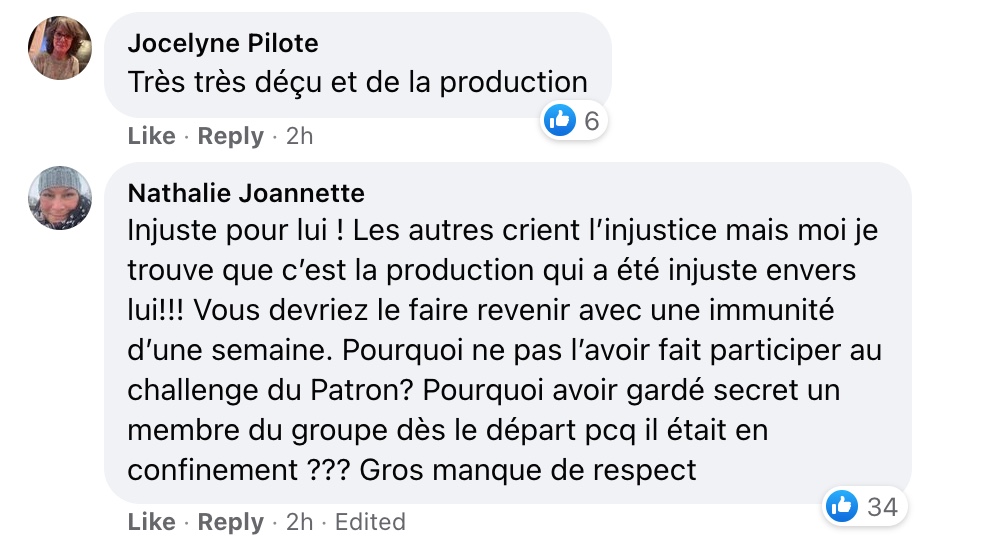The height and width of the screenshot is (538, 988).
Task: View the 34 reactions count
Action: pos(882,507)
